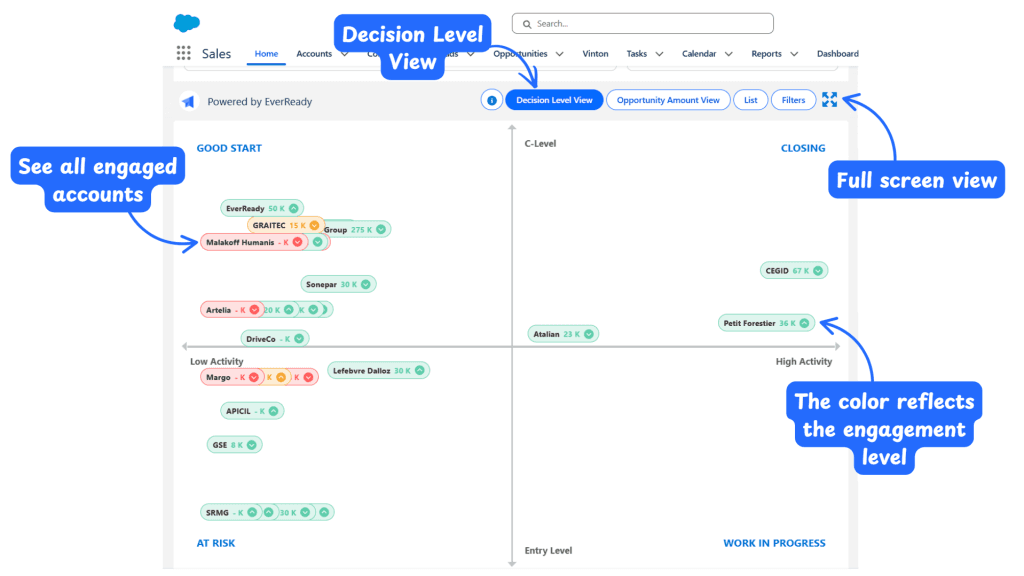Viewport: 1024px width, 576px height.
Task: Click the red arrow icon on Artelia chip
Action: click(254, 310)
